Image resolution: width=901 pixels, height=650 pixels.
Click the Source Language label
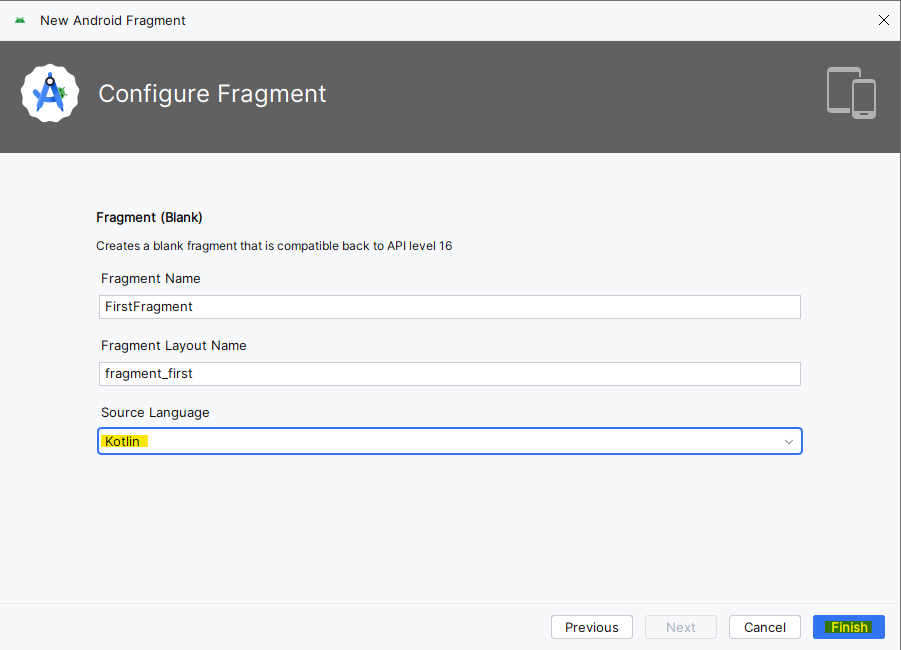tap(155, 413)
